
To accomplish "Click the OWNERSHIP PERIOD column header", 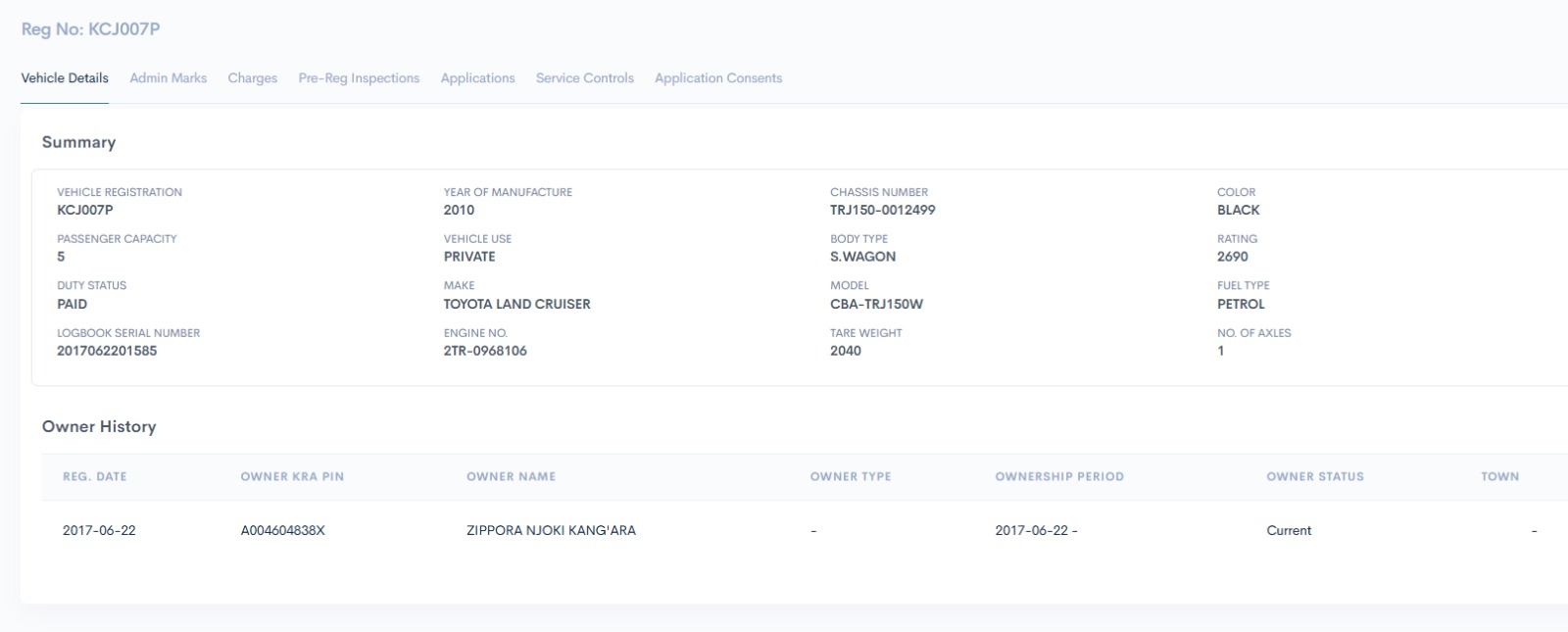I will coord(1058,477).
